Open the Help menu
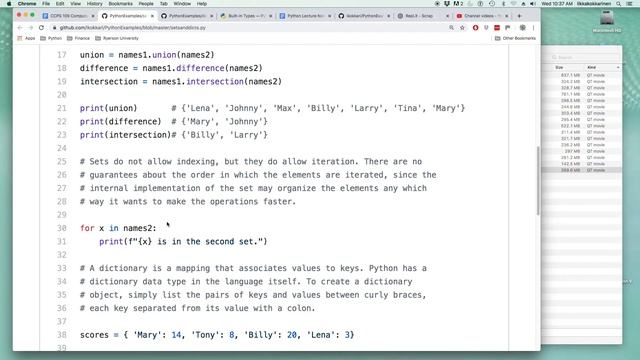Image resolution: width=640 pixels, height=360 pixels. 202,4
